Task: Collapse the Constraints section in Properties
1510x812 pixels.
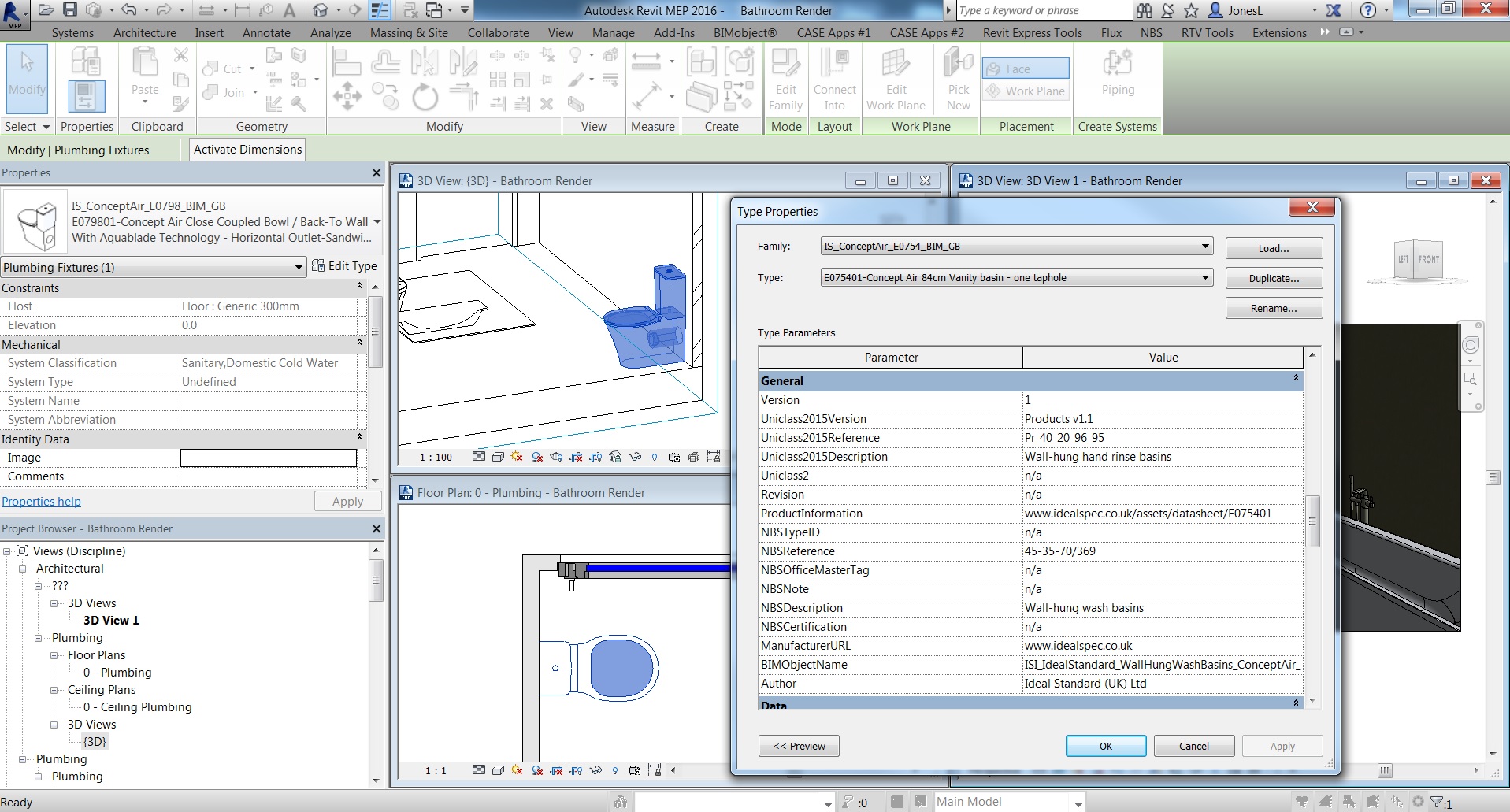Action: click(360, 286)
